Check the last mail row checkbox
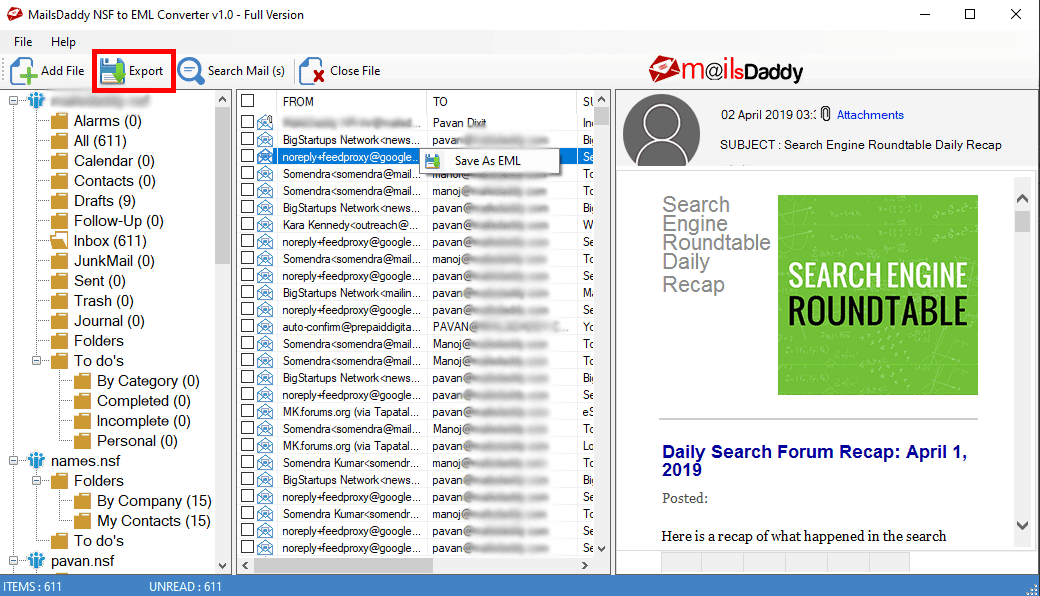The image size is (1040, 596). (x=247, y=547)
